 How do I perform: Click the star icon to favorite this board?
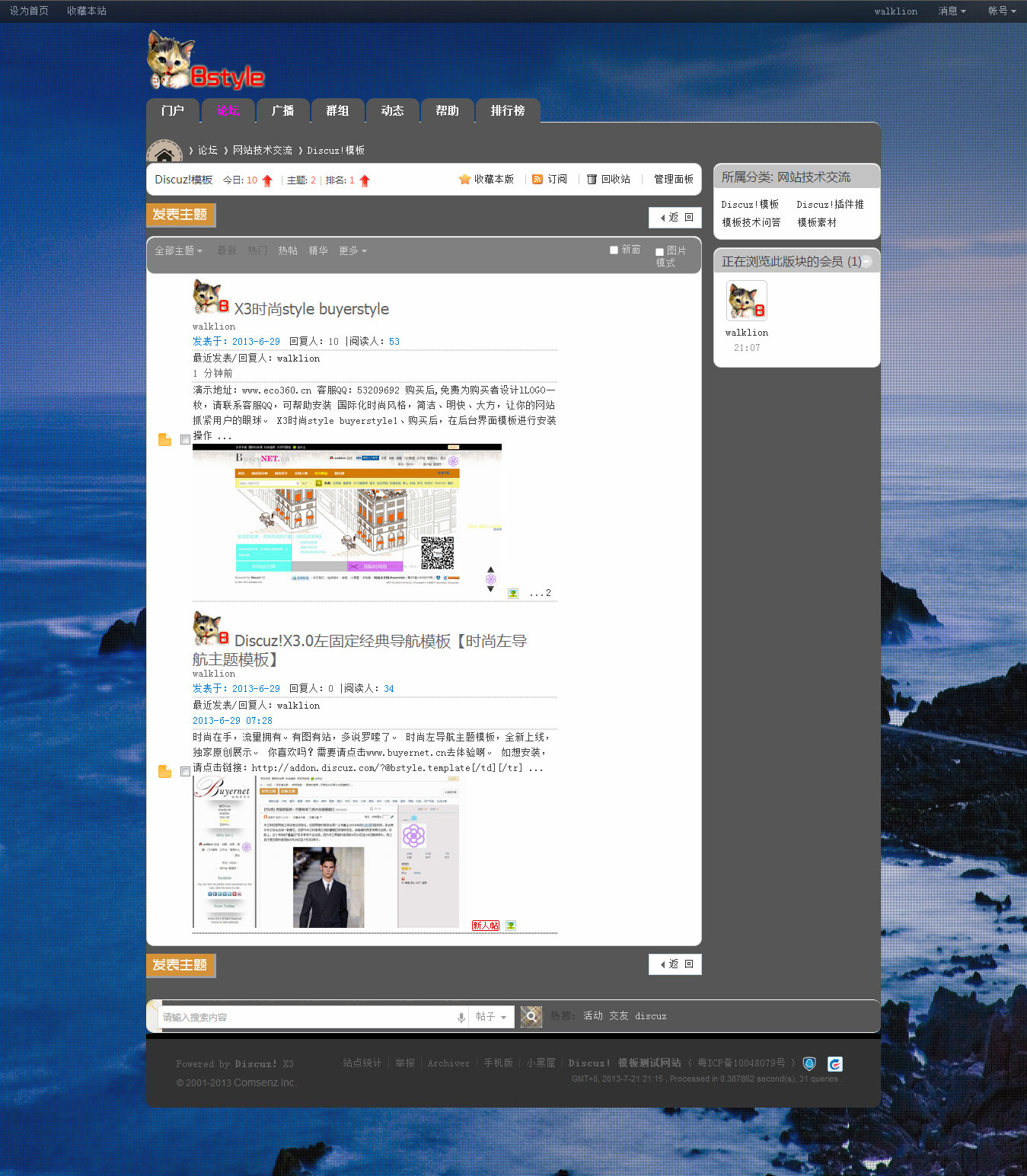[464, 180]
